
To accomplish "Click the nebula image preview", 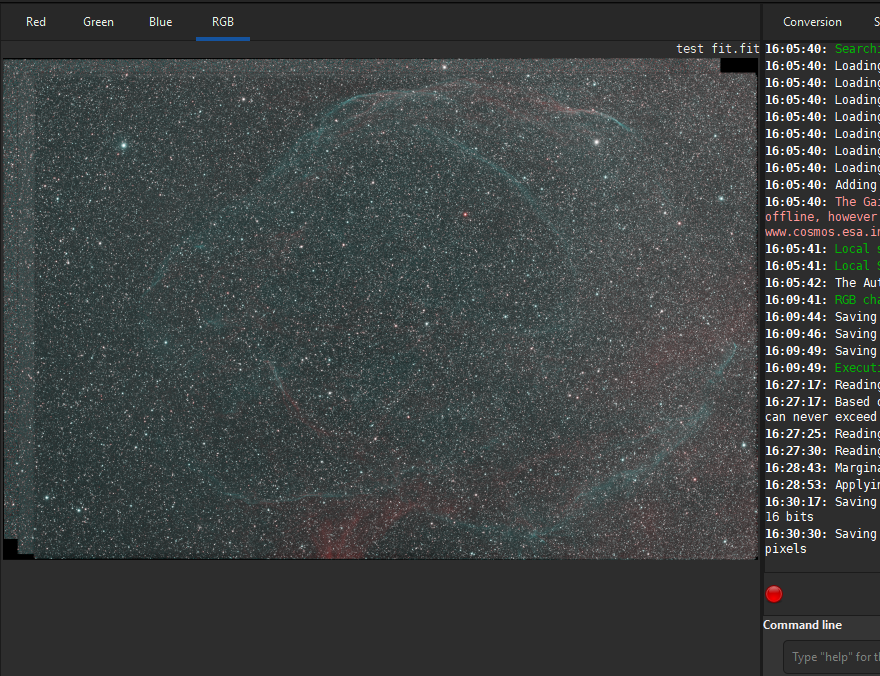I will (381, 309).
